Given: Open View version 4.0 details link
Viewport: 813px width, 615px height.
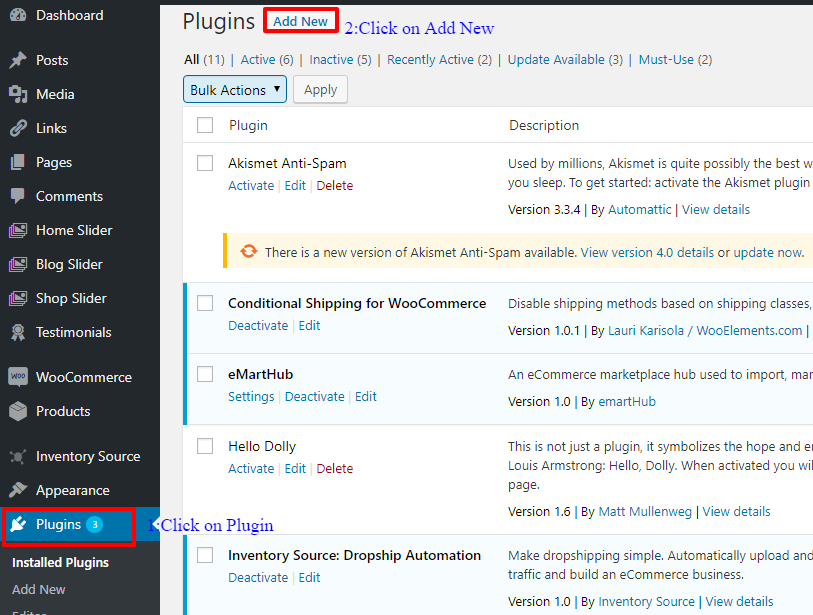Looking at the screenshot, I should point(647,253).
